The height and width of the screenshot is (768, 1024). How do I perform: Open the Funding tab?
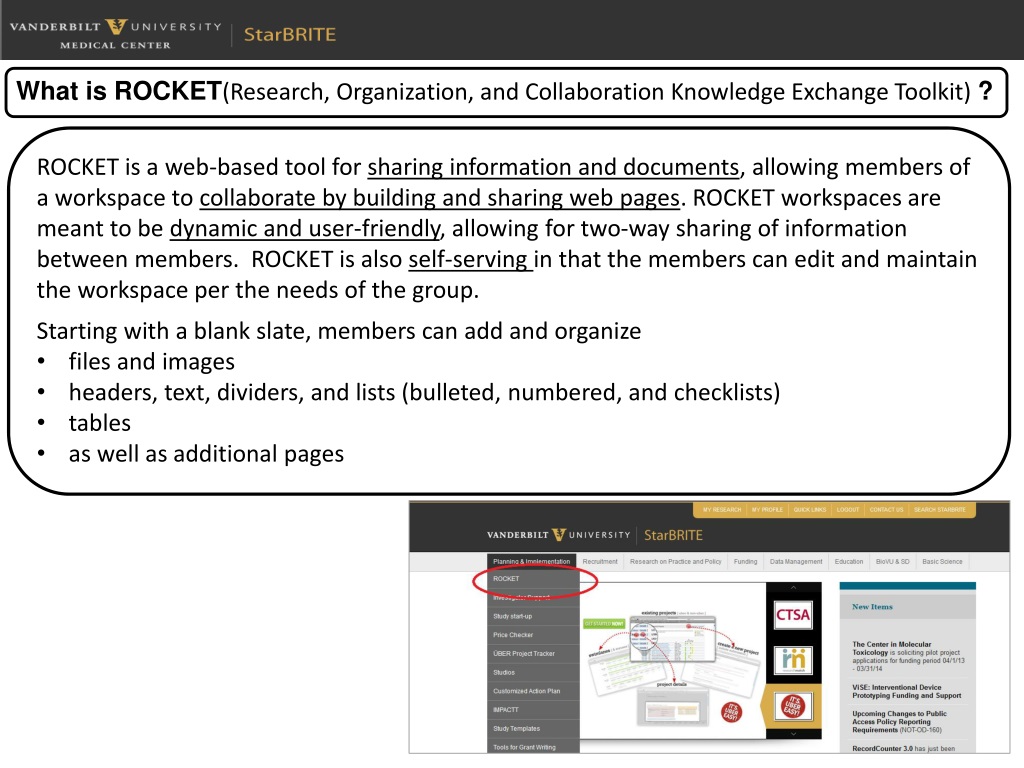(745, 562)
